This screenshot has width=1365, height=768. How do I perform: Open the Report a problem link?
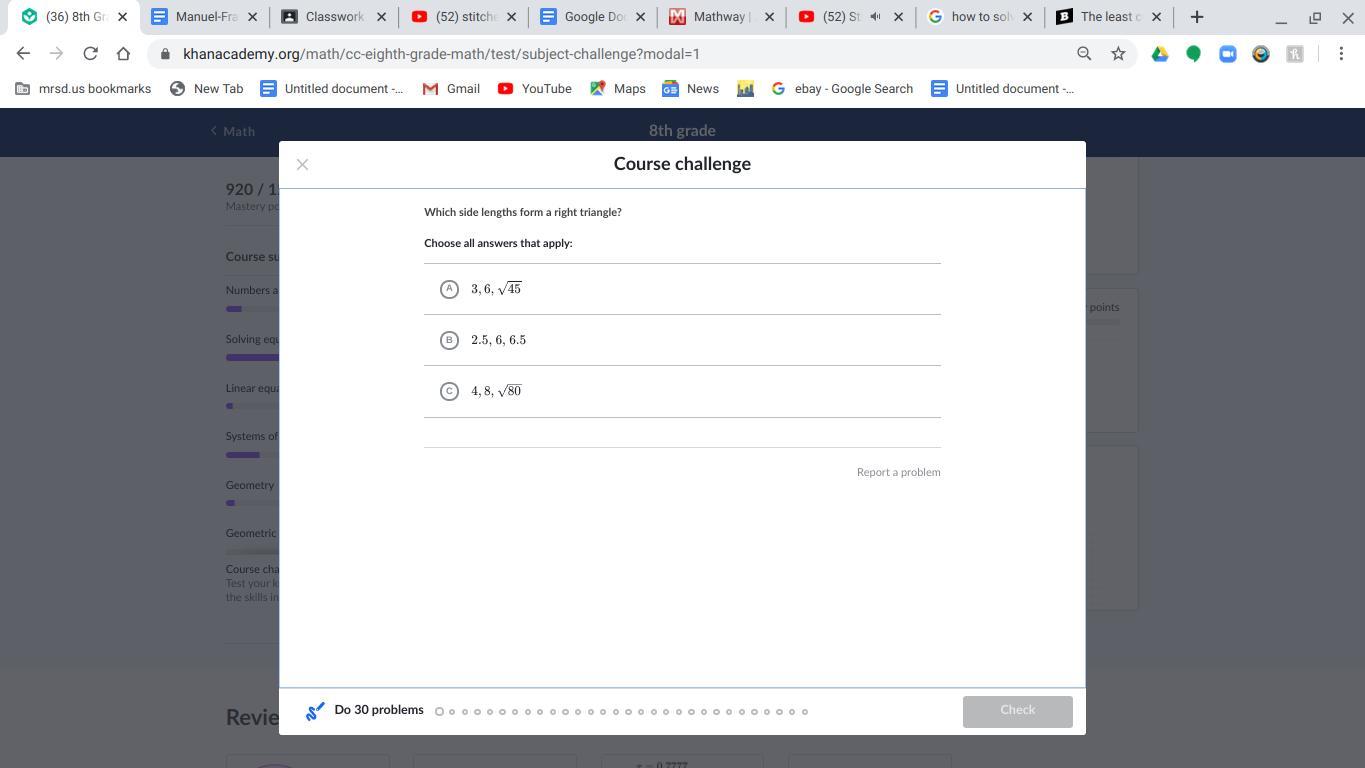pos(898,472)
